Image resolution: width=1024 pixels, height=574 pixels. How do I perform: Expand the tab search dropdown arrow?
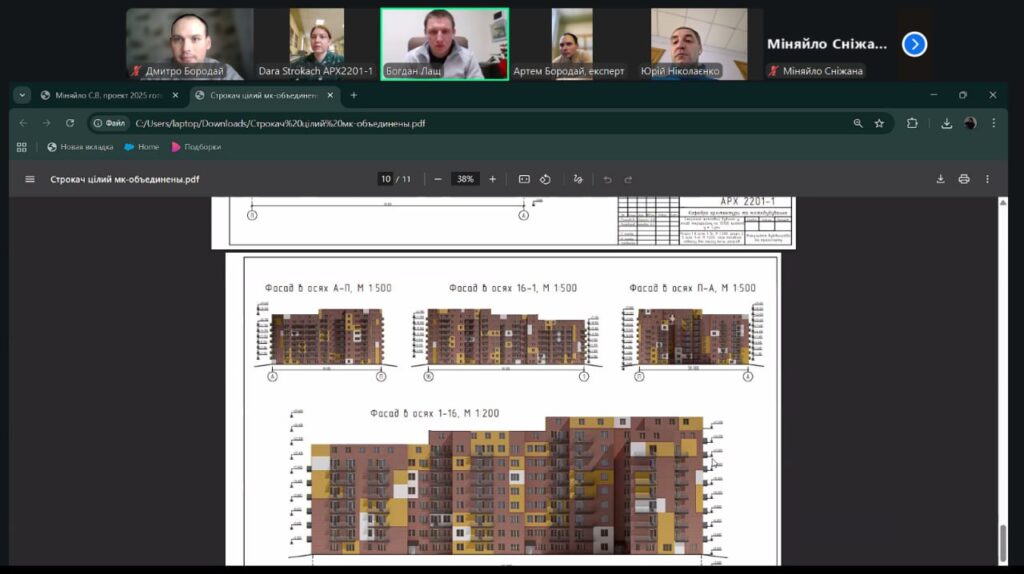pos(23,95)
